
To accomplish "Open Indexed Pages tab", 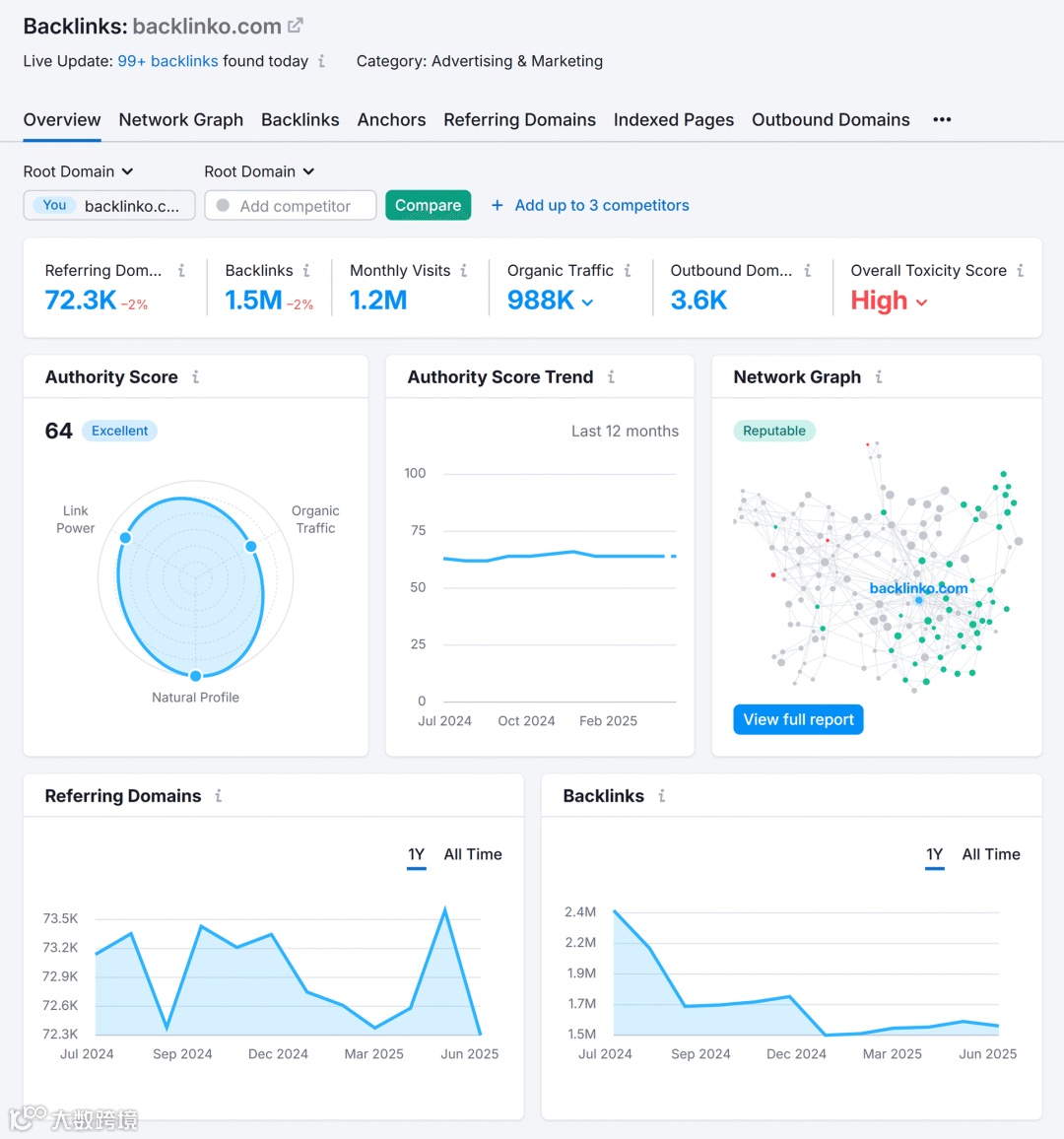I will (673, 120).
